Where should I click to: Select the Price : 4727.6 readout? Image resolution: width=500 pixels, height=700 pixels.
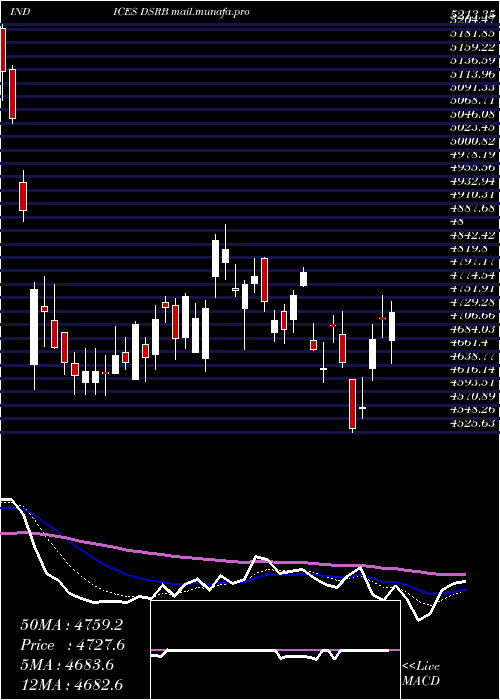click(72, 645)
